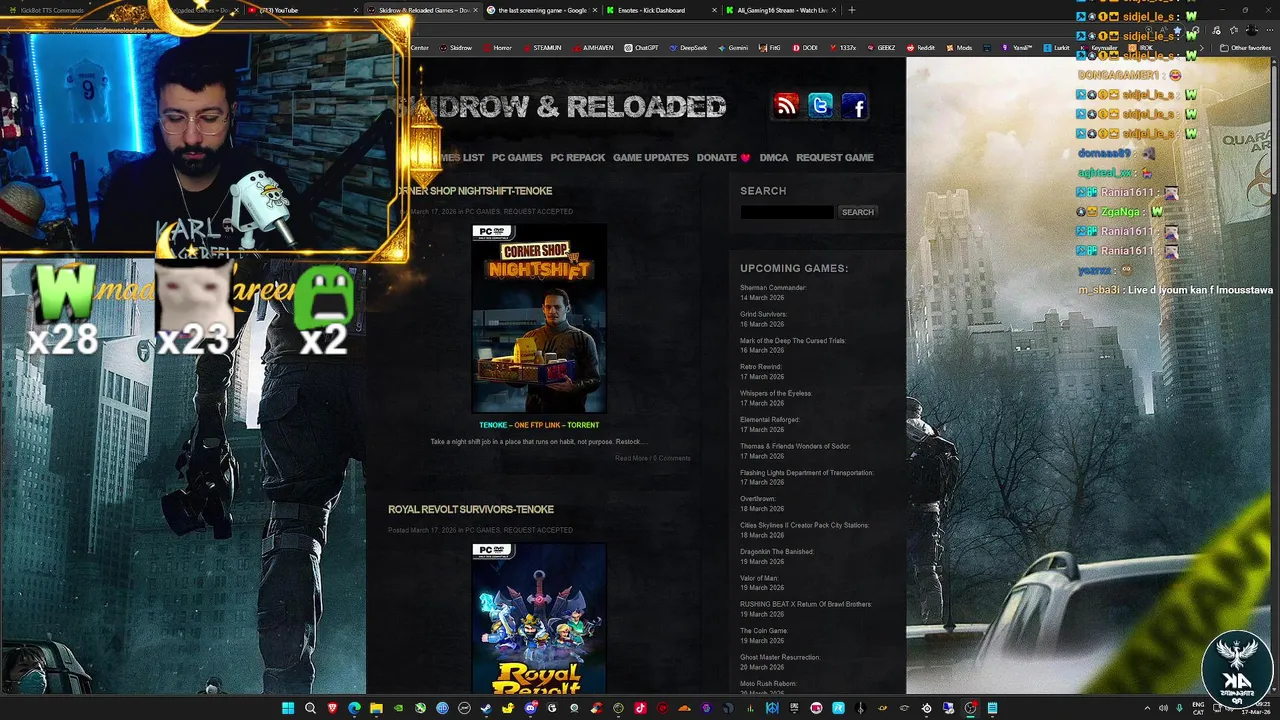Image resolution: width=1280 pixels, height=720 pixels.
Task: Click 'Dragonkin The Banished' in Upcoming Games
Action: (x=777, y=552)
